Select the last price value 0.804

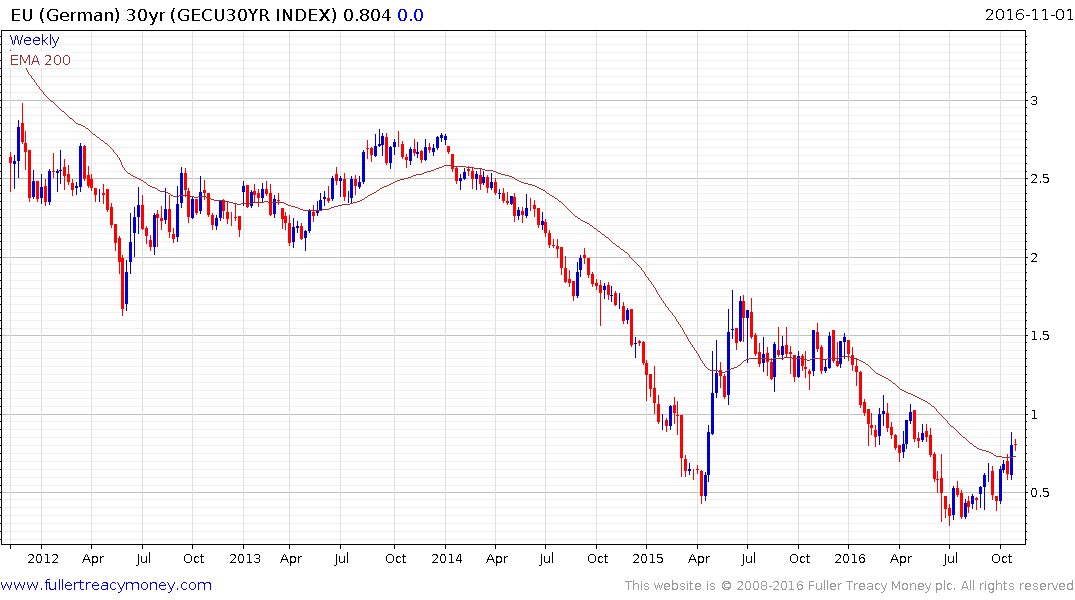tap(367, 15)
